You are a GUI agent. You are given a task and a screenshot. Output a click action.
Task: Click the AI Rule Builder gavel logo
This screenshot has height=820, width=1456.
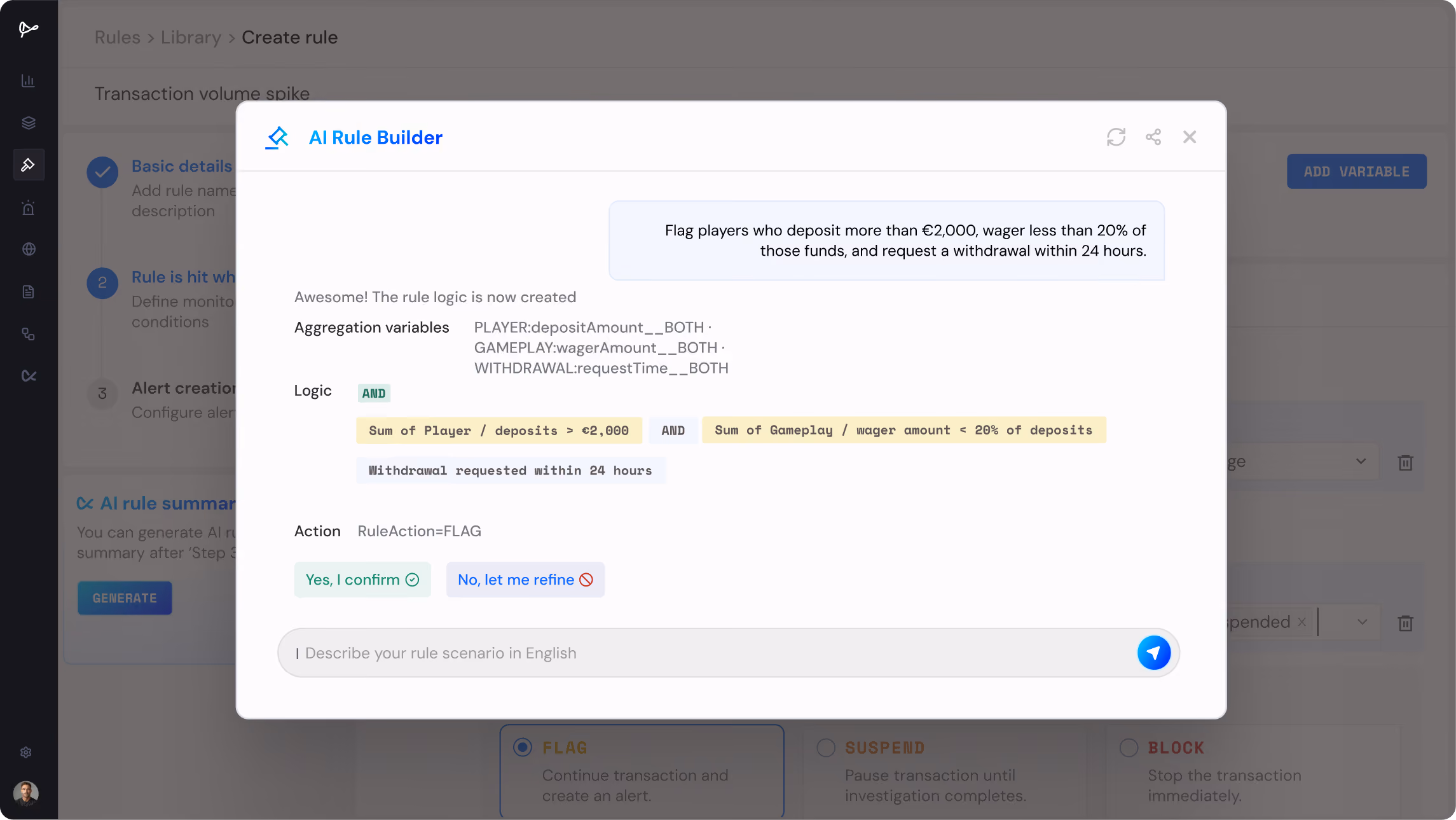[x=277, y=137]
